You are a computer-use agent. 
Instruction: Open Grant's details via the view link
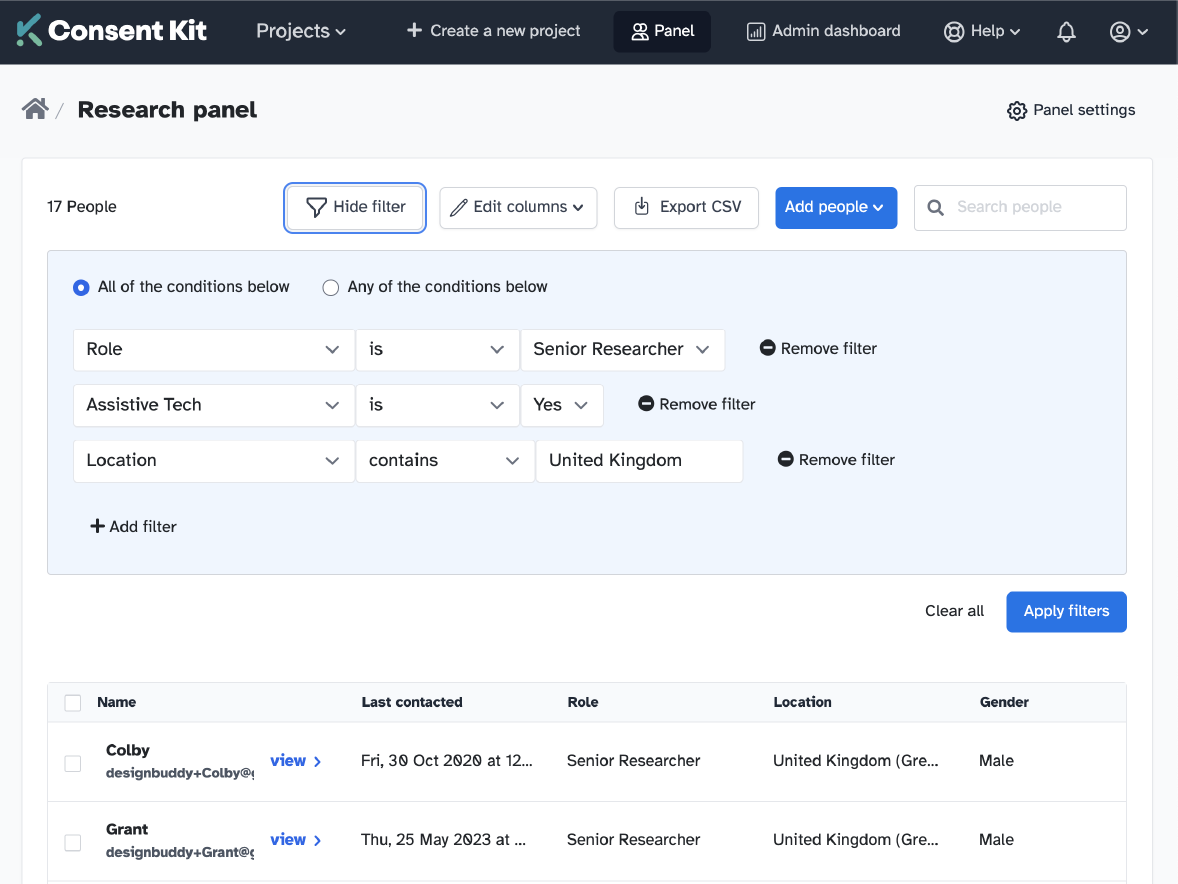(x=293, y=839)
